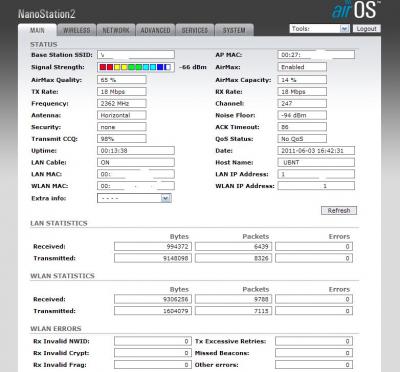Click the NanoStation2 title text

47,14
